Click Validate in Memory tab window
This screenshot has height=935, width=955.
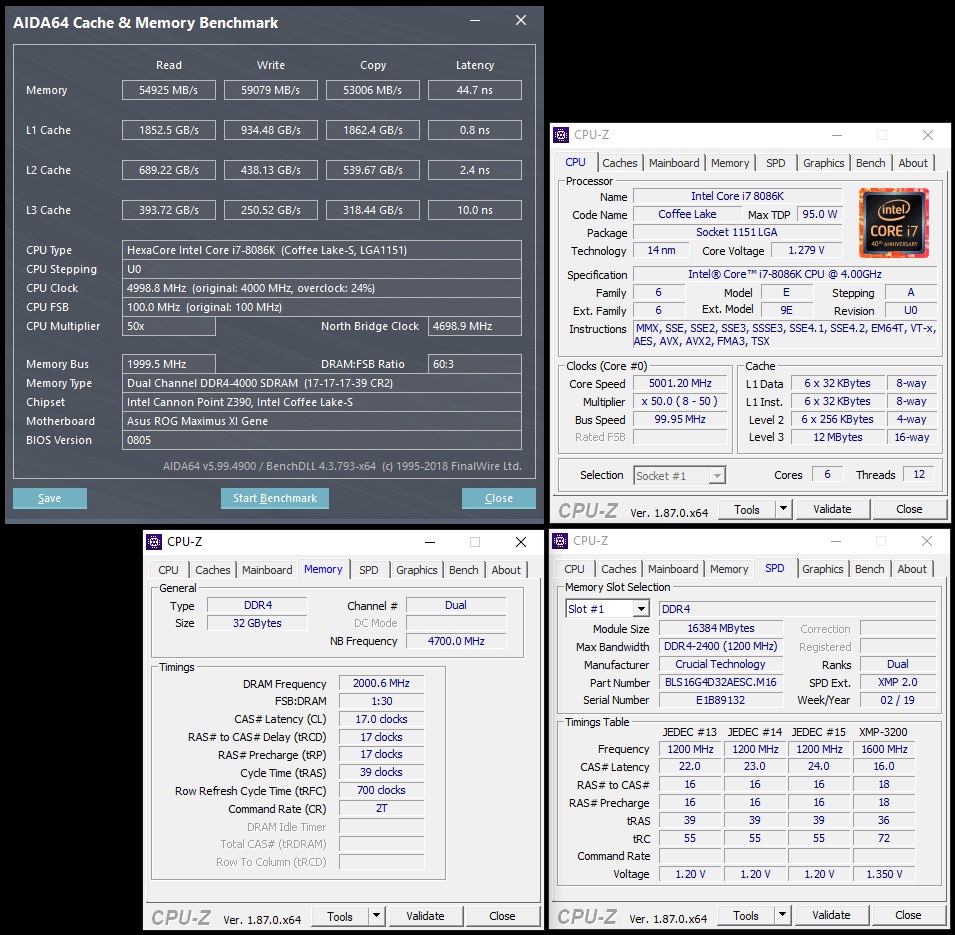[425, 916]
